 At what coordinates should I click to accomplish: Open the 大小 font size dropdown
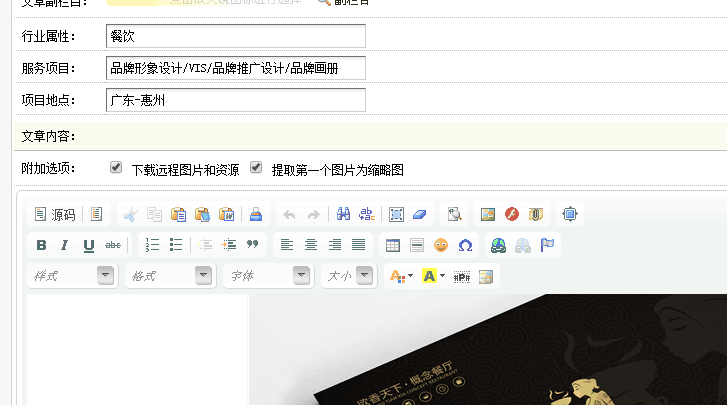349,276
